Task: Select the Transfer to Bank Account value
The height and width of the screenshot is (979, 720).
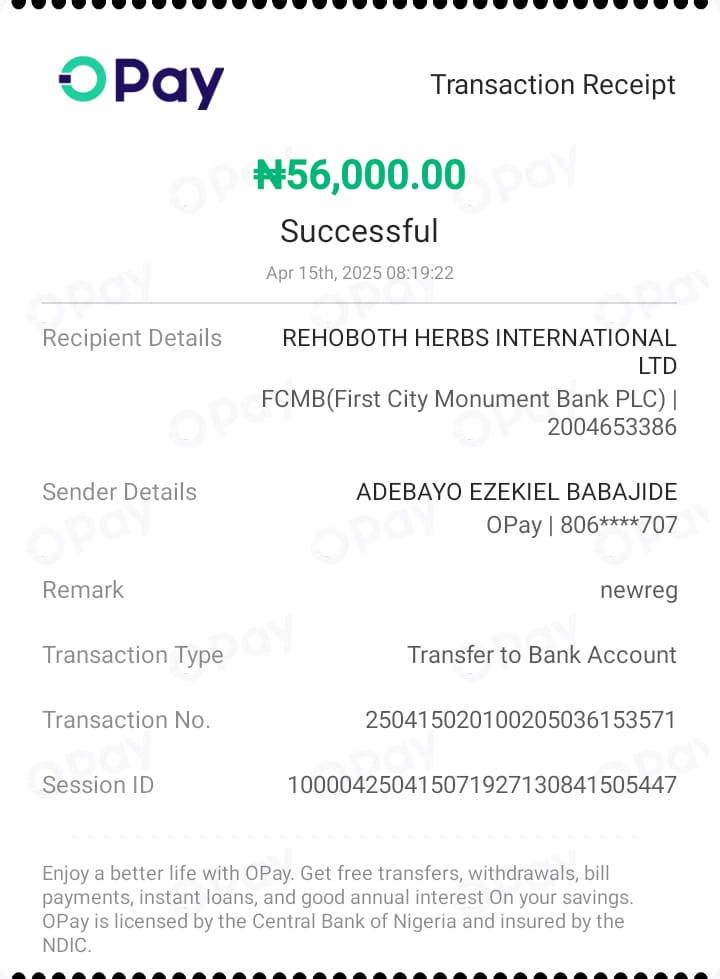Action: [x=542, y=655]
